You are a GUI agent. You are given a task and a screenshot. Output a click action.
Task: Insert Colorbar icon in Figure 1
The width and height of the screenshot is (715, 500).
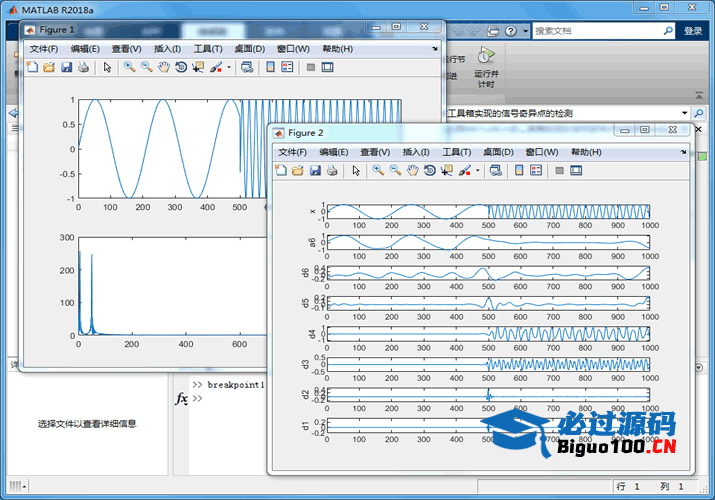click(x=270, y=67)
